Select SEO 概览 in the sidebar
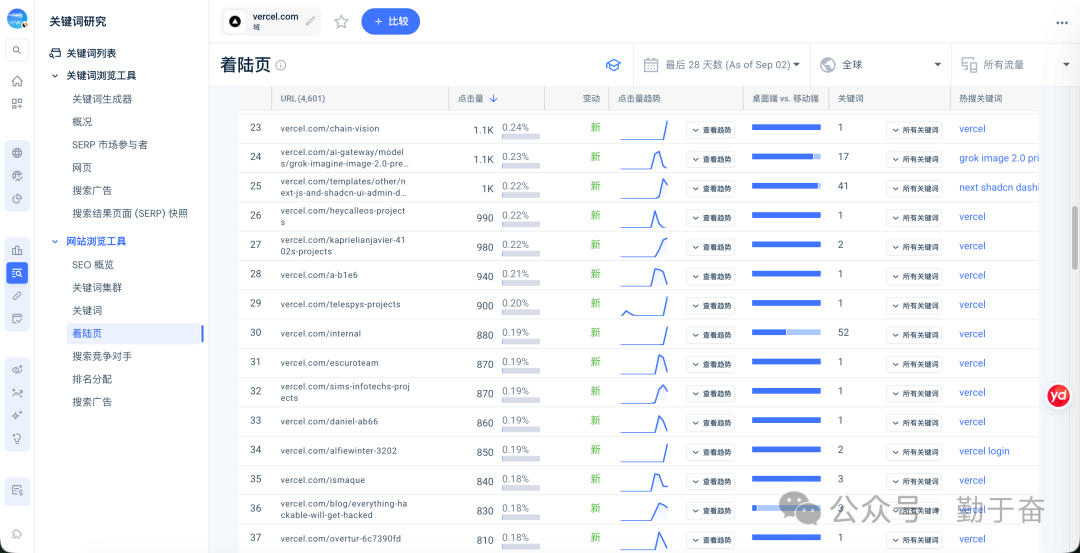This screenshot has height=553, width=1080. pos(93,264)
